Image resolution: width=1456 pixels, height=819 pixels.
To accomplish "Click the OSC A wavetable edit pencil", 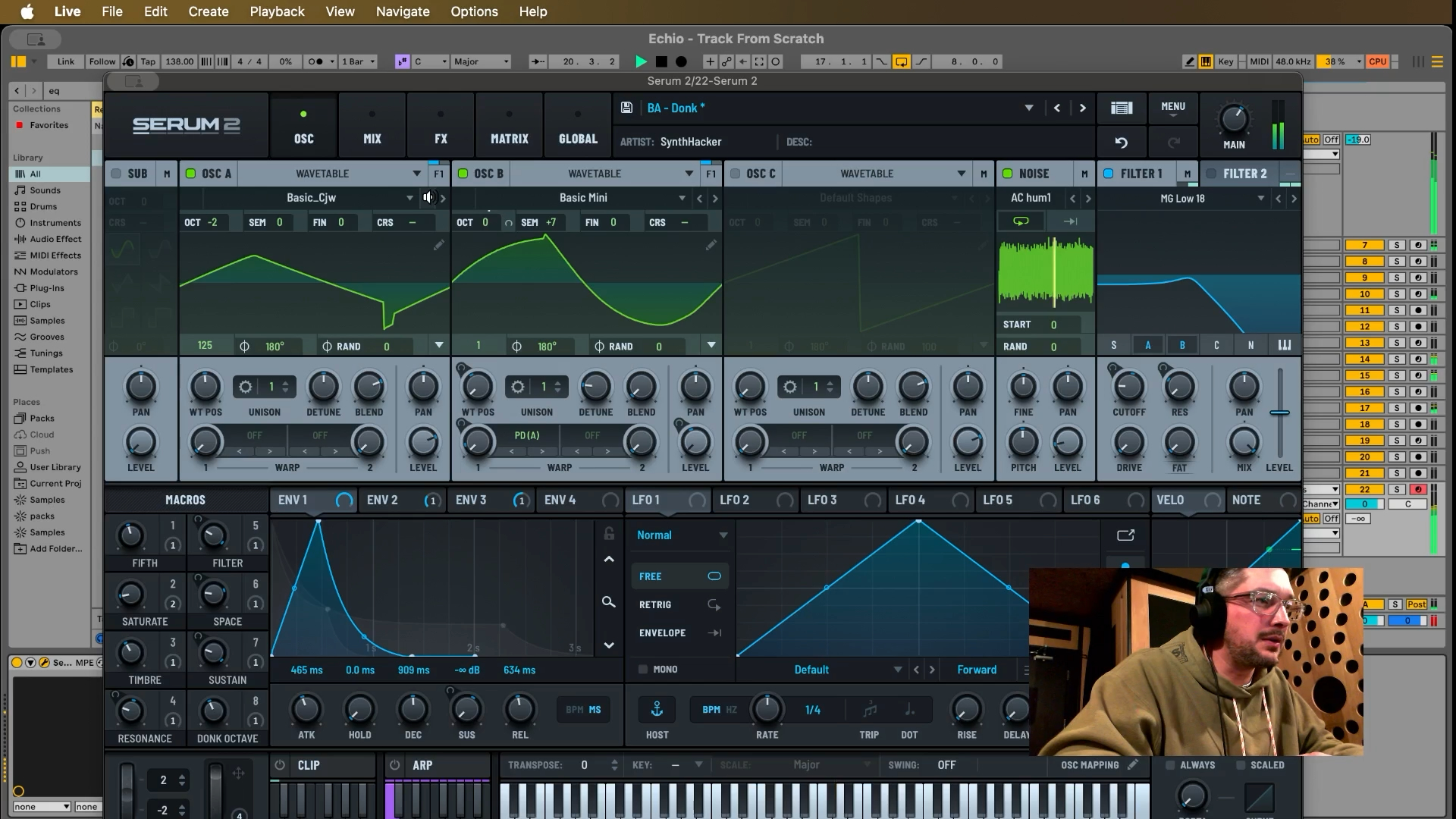I will pos(438,245).
